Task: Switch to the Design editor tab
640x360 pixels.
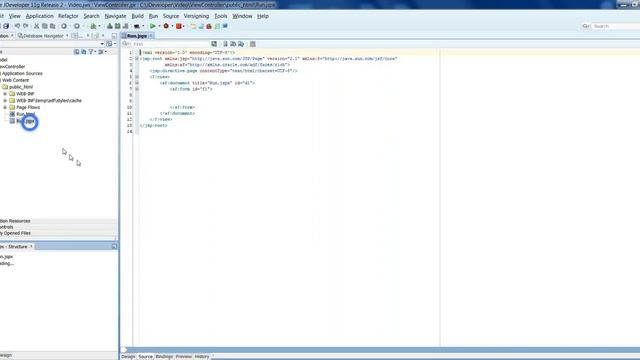Action: [x=128, y=356]
